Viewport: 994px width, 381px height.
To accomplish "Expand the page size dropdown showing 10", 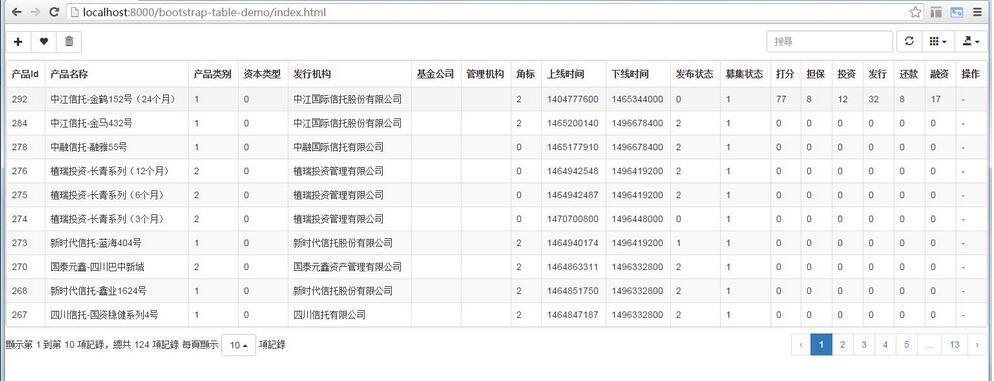I will pyautogui.click(x=238, y=345).
